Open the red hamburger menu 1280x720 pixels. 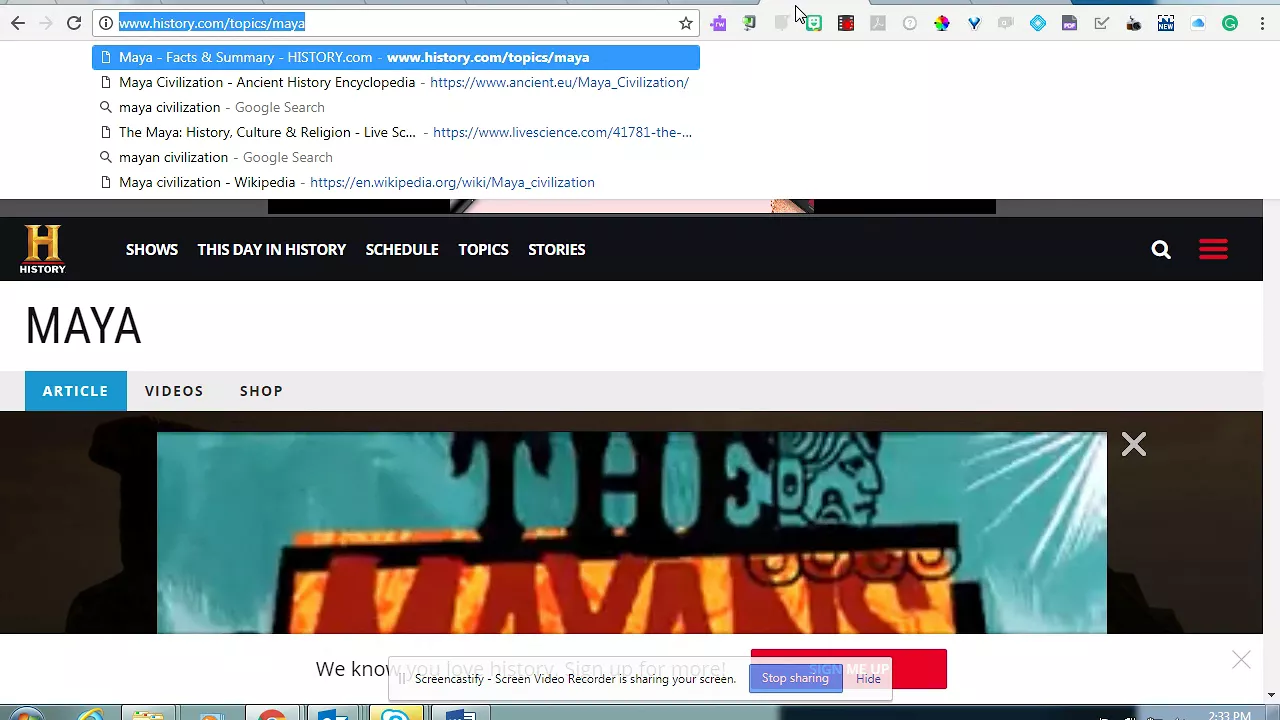click(1213, 249)
